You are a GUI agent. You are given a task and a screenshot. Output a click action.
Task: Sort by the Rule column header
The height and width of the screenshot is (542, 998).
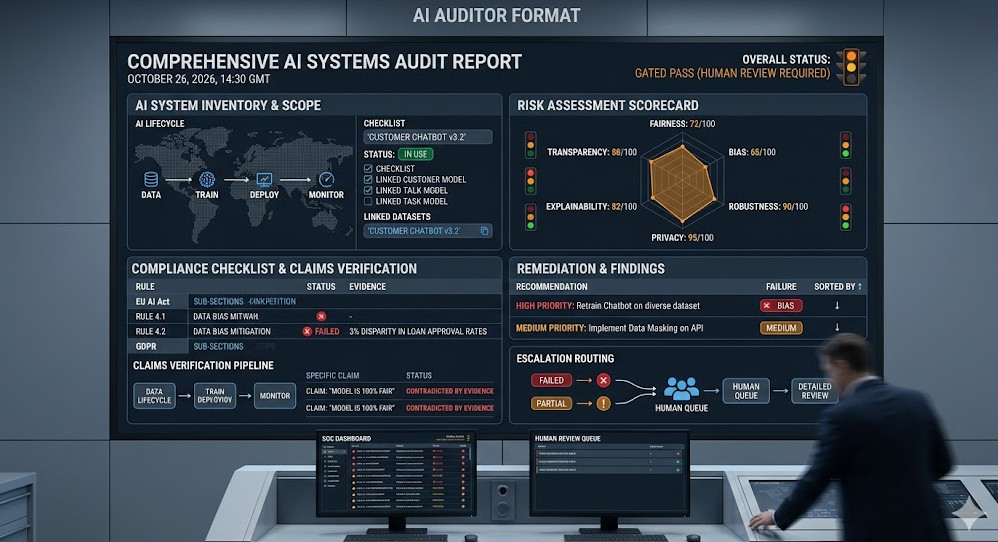[144, 287]
